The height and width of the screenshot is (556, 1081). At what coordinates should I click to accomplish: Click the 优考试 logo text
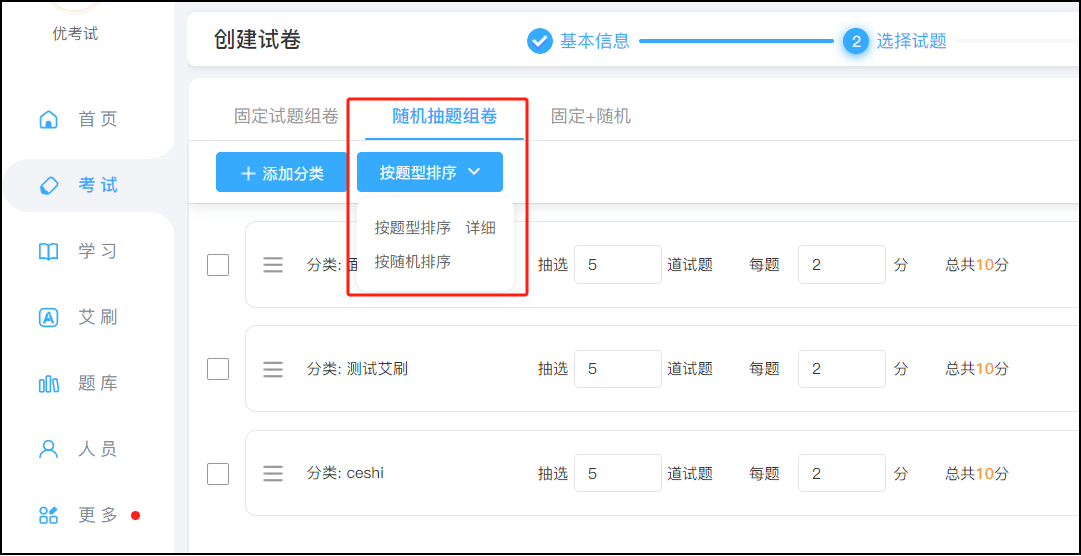(75, 34)
